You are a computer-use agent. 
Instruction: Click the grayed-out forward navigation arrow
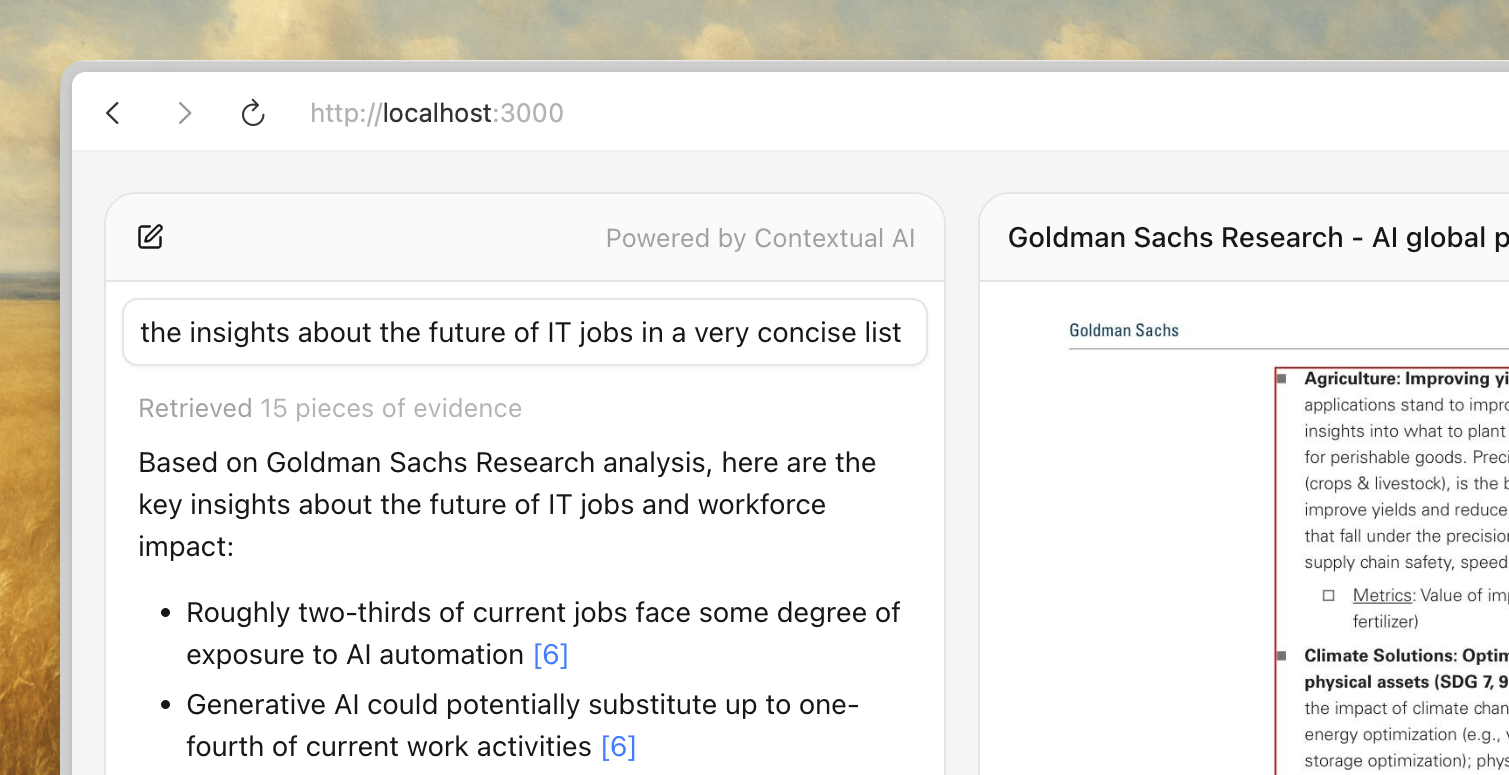[184, 113]
